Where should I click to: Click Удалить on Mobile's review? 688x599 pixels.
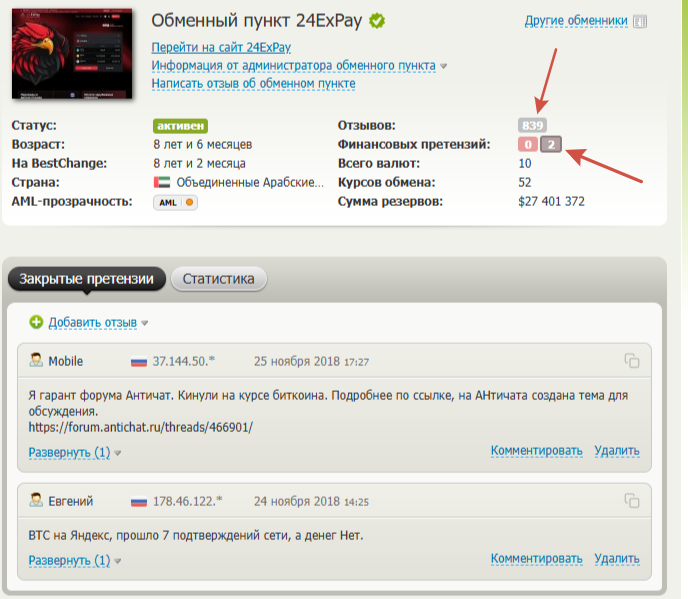tap(617, 451)
